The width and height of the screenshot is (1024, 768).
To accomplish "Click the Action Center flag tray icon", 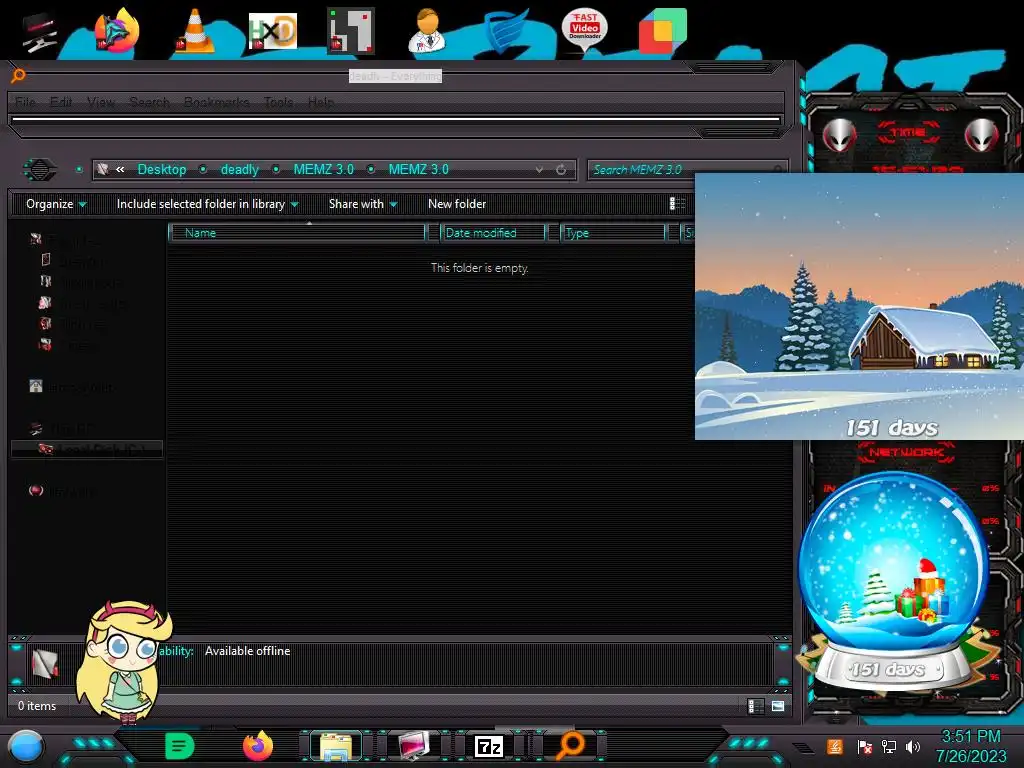I will (864, 746).
